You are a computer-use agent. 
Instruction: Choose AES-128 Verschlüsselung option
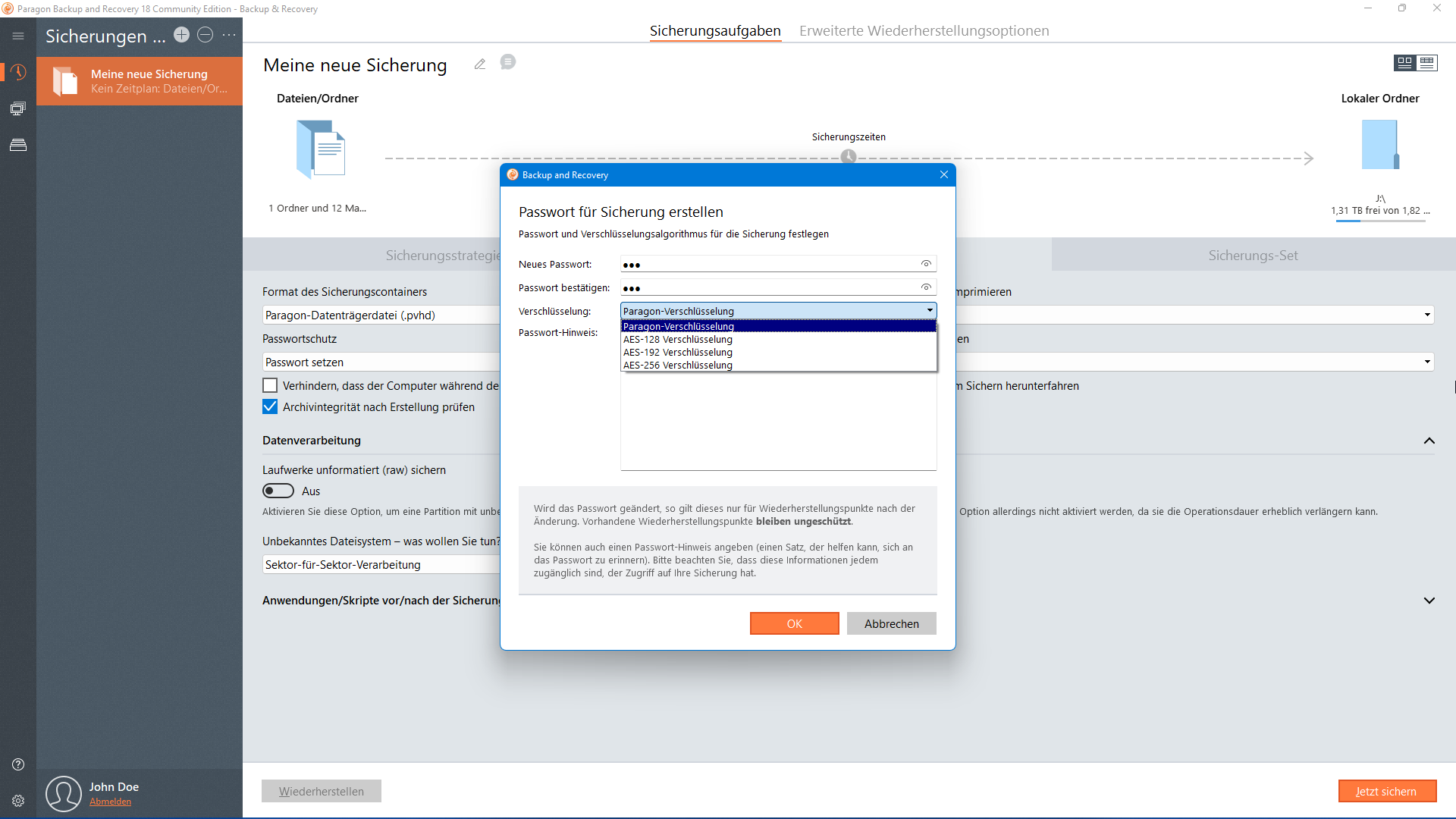[678, 340]
